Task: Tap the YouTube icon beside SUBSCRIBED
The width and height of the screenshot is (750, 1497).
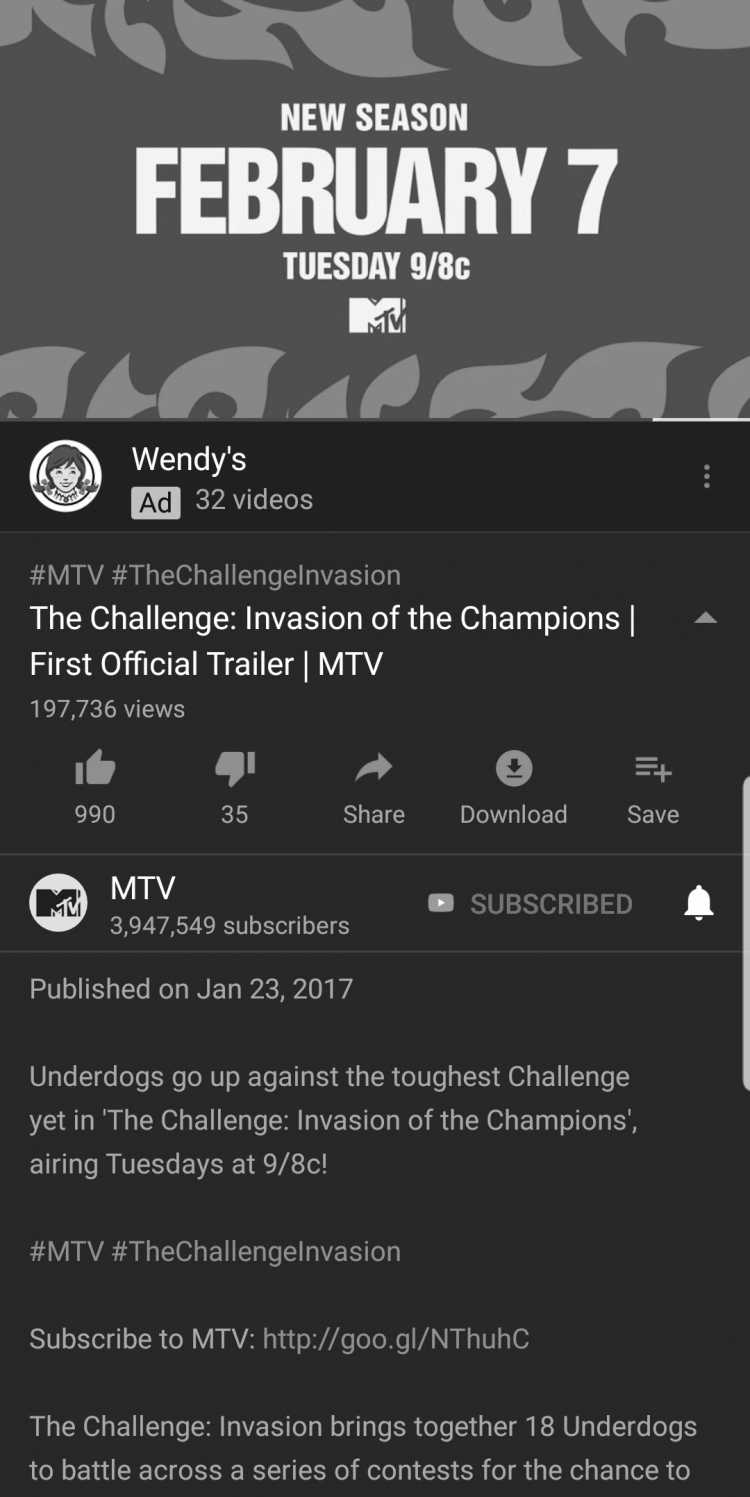Action: click(x=441, y=903)
